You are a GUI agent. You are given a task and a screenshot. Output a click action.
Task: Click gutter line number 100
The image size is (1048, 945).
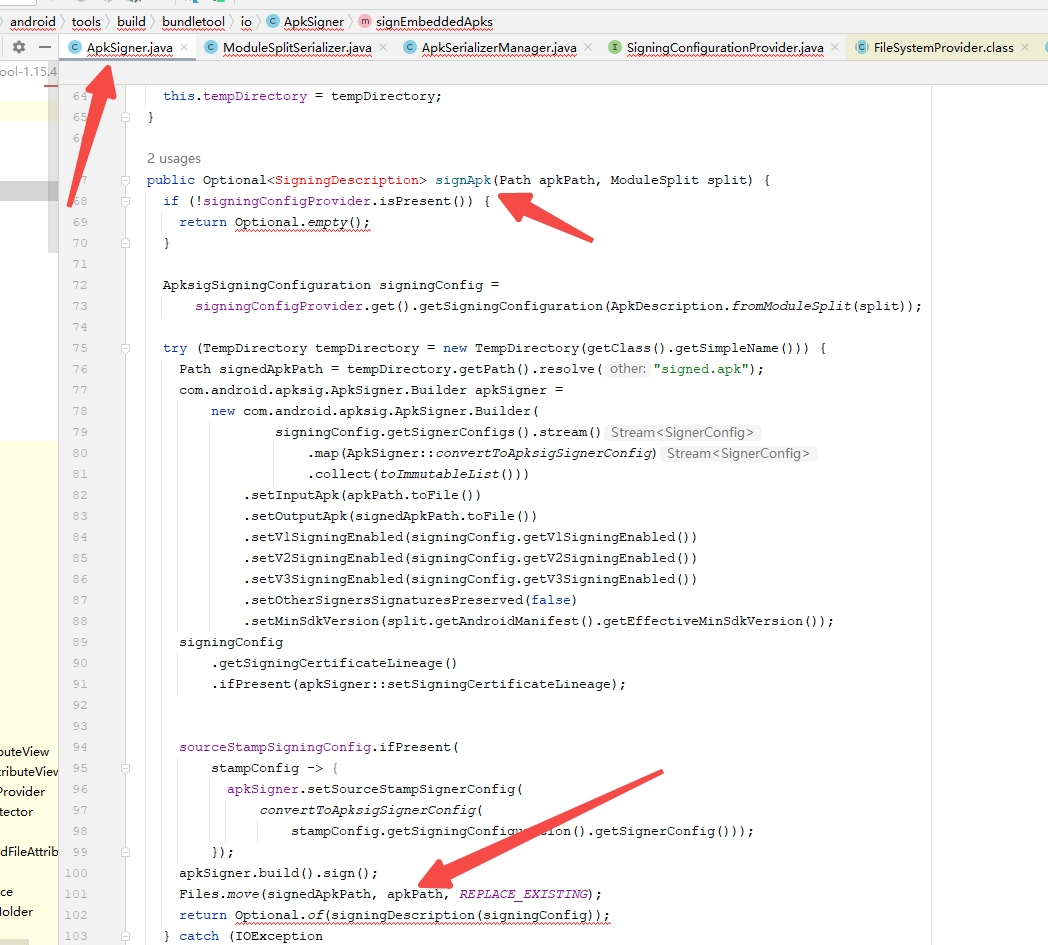76,873
